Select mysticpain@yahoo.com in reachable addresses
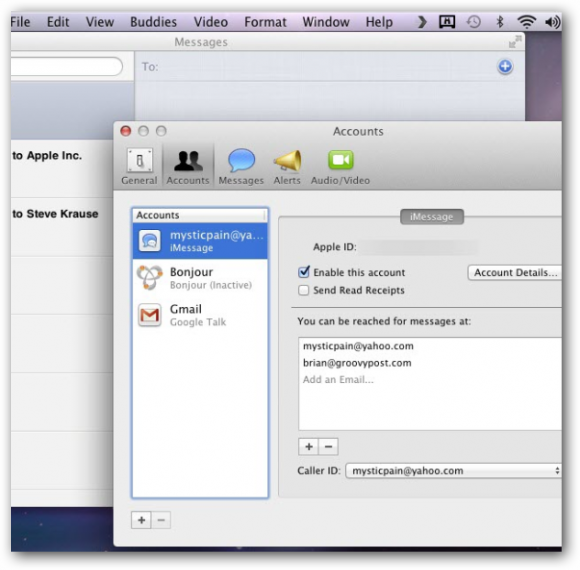 358,346
